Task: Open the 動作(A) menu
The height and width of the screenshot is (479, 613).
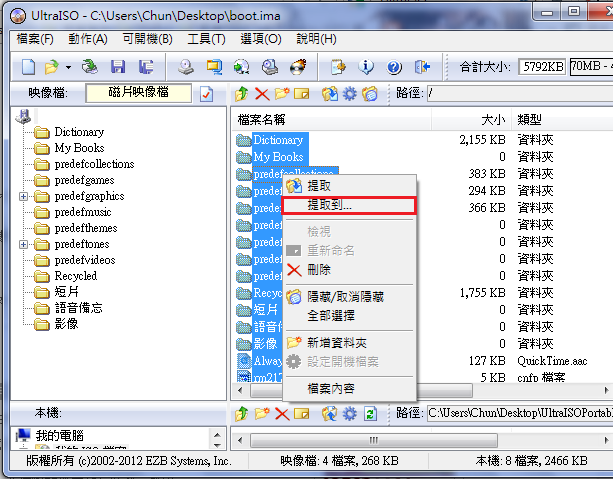Action: tap(88, 39)
